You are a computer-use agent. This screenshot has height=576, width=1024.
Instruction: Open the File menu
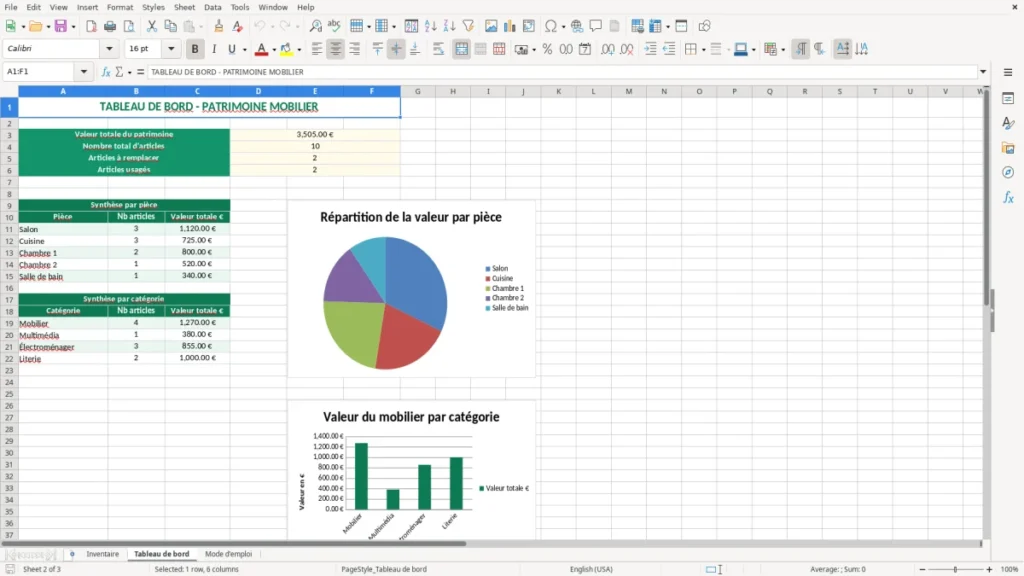[11, 7]
